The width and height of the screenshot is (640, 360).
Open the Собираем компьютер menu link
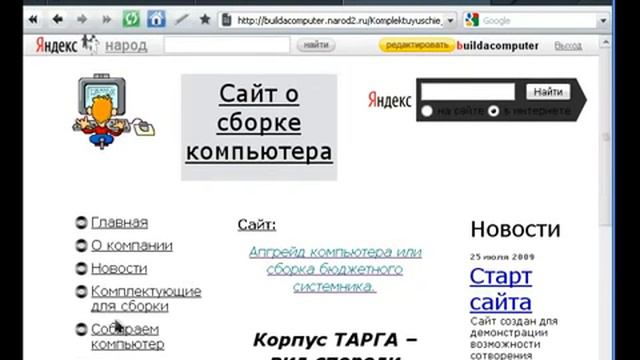(x=128, y=337)
